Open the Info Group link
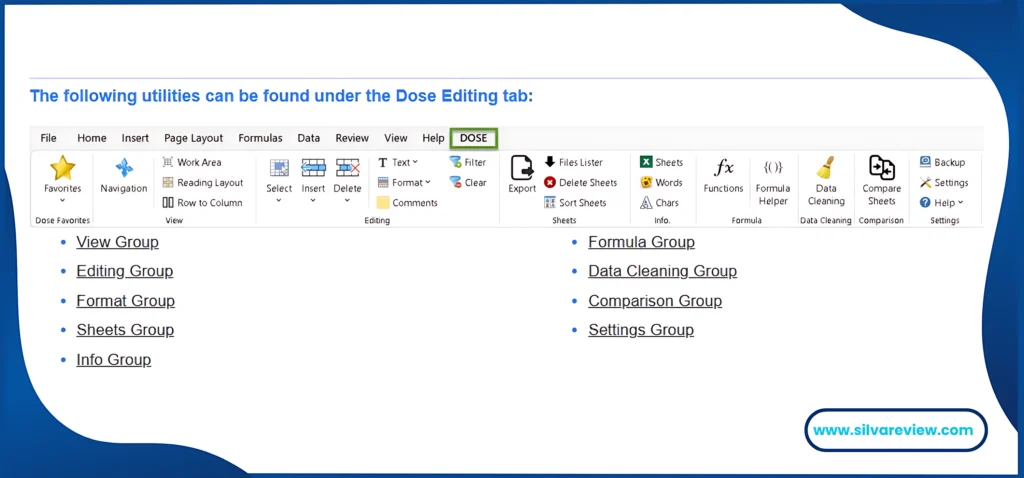 click(114, 360)
